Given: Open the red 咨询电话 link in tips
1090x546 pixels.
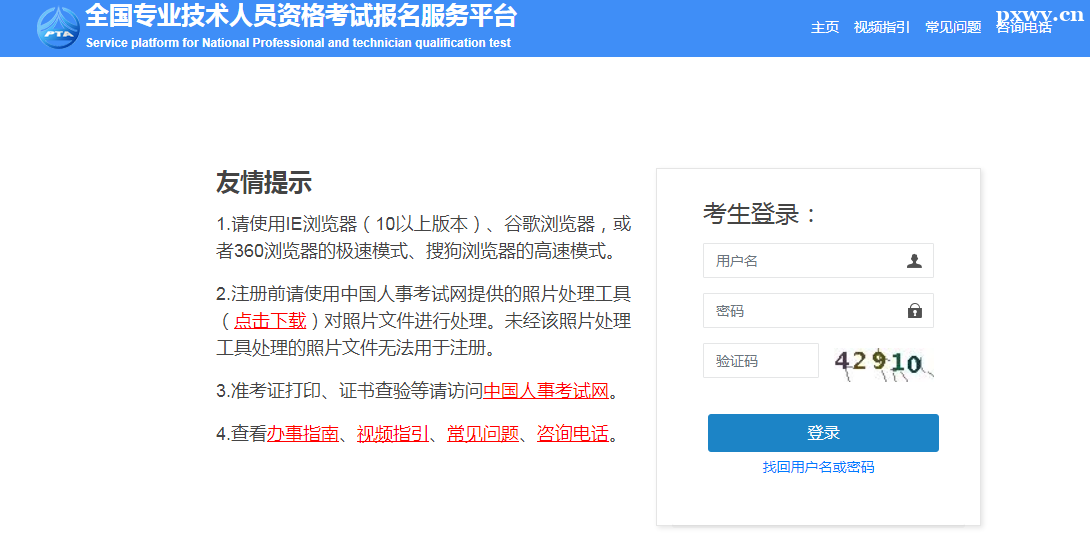Looking at the screenshot, I should click(x=573, y=434).
